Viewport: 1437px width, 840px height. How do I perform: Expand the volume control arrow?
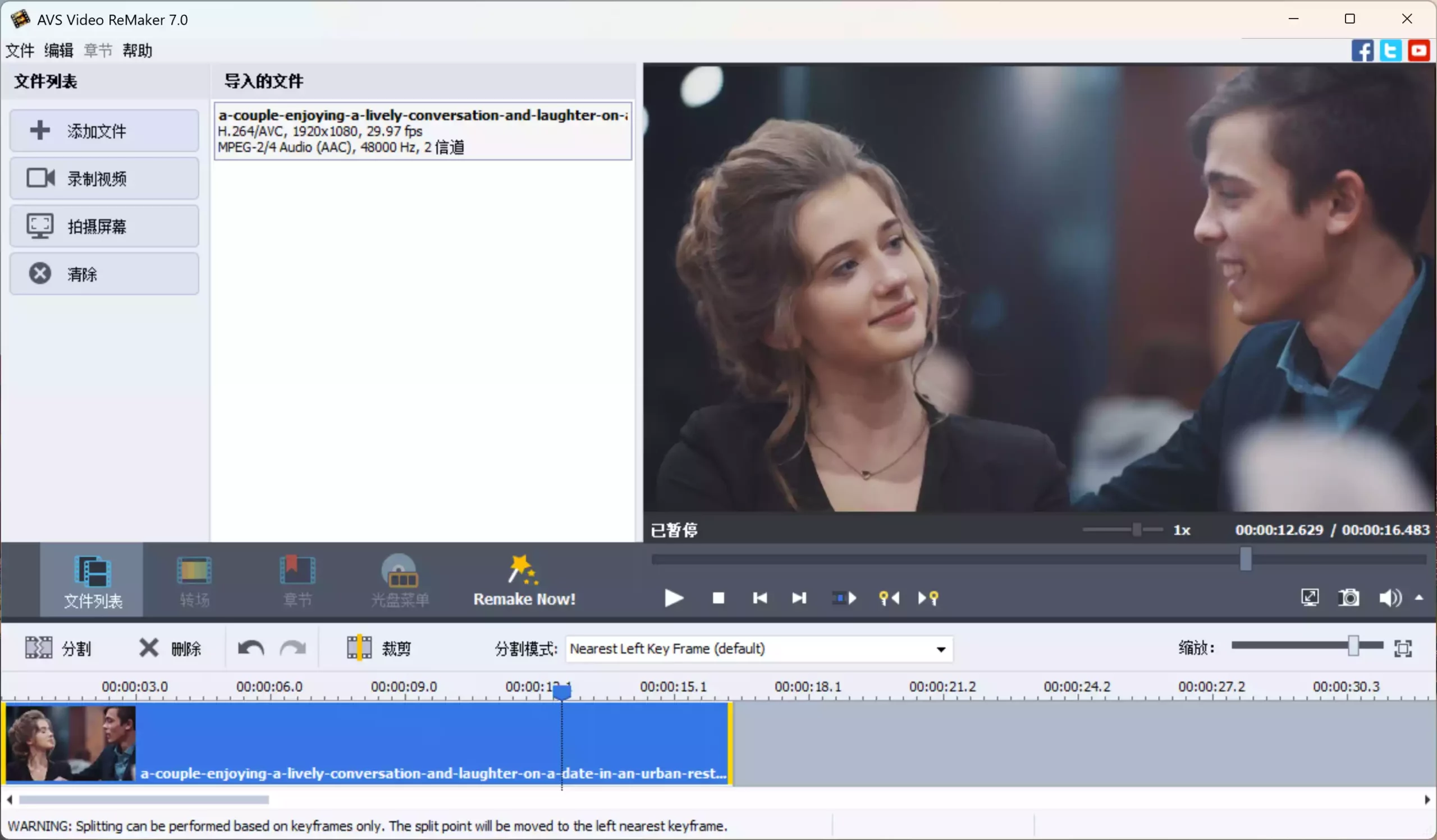1421,598
